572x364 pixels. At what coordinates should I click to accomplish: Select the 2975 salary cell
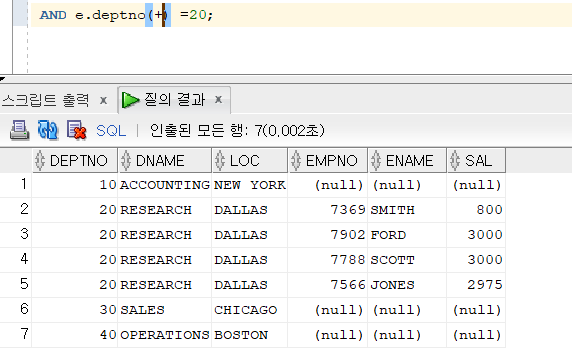click(x=476, y=284)
